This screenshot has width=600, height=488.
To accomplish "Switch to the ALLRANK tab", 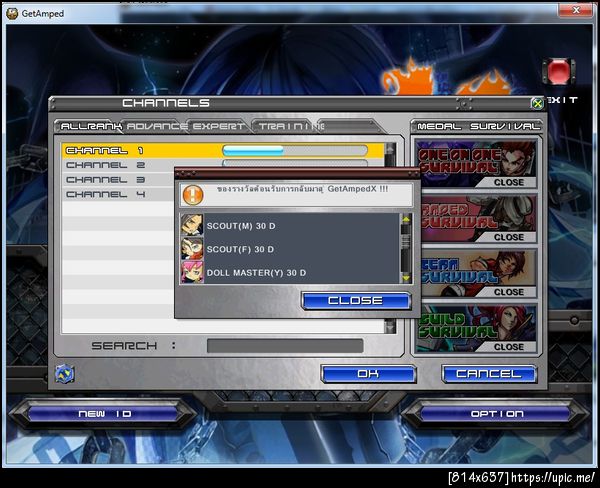I will coord(91,126).
